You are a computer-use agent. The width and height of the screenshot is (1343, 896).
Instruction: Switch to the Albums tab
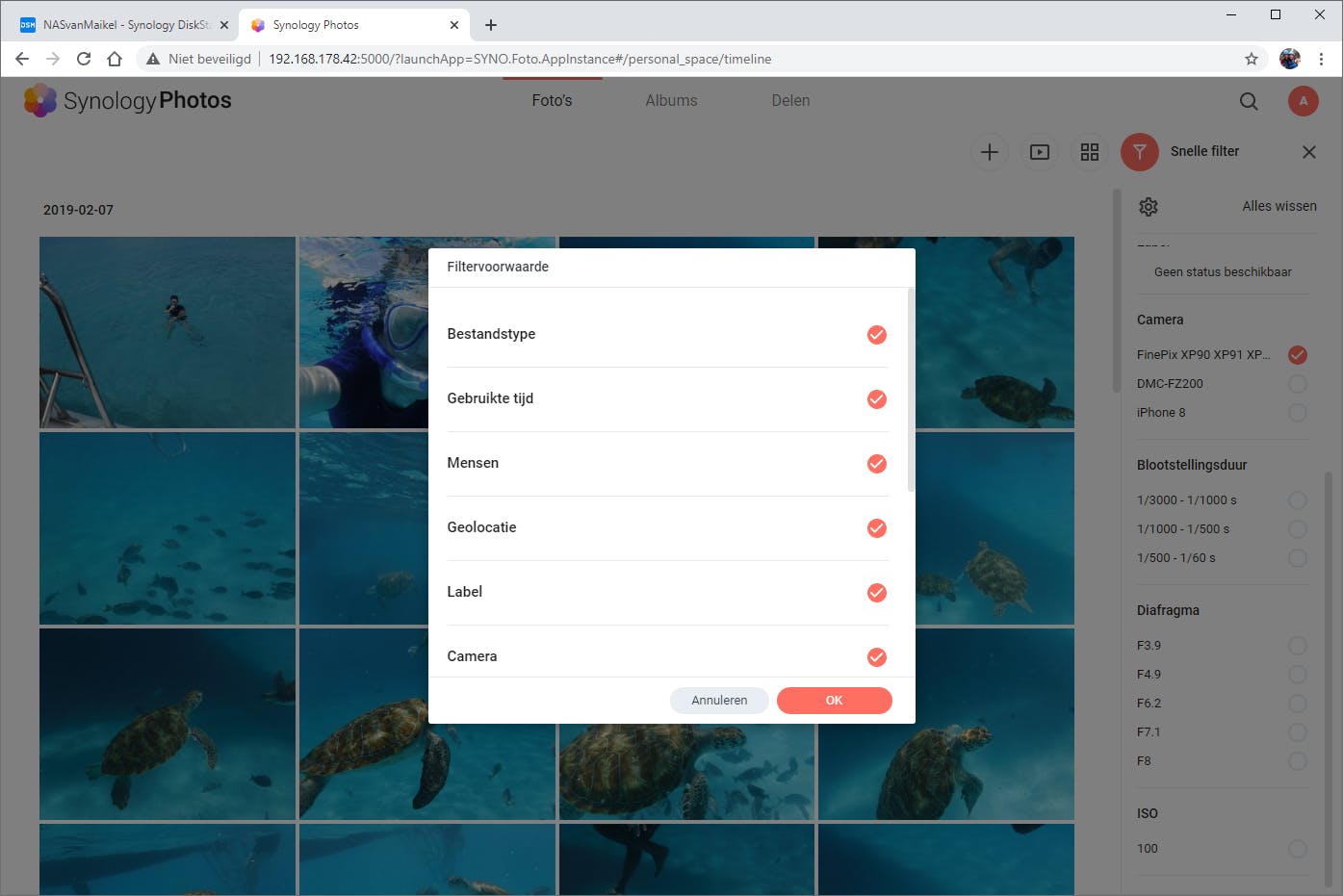point(671,100)
